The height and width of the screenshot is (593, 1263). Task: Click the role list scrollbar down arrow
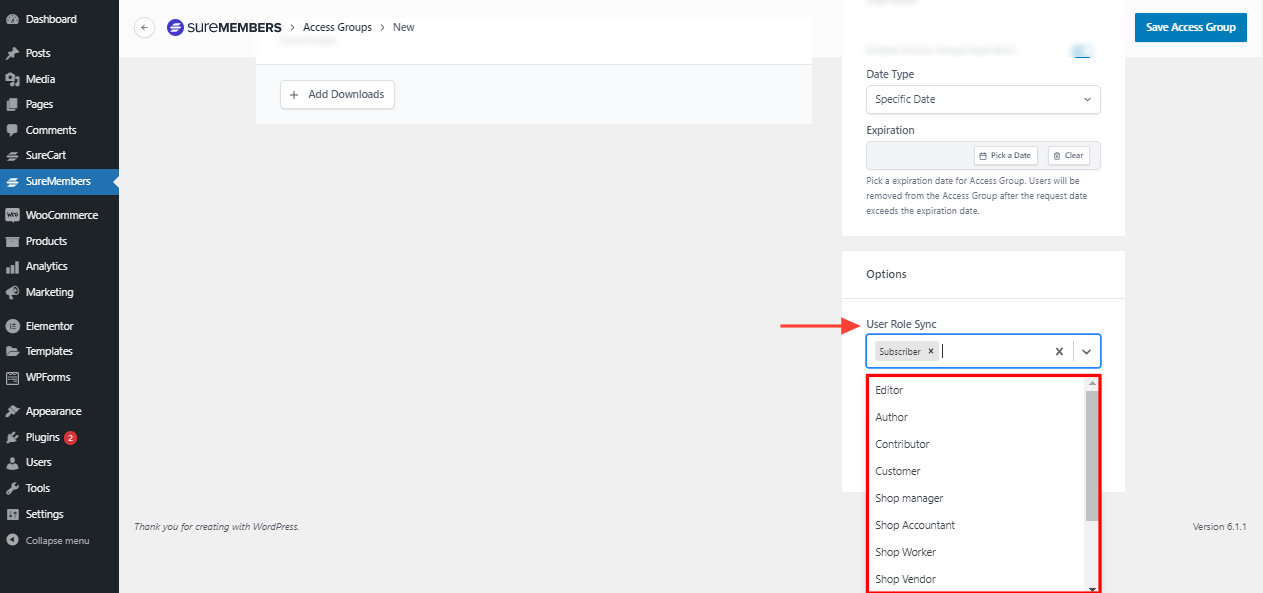coord(1092,588)
